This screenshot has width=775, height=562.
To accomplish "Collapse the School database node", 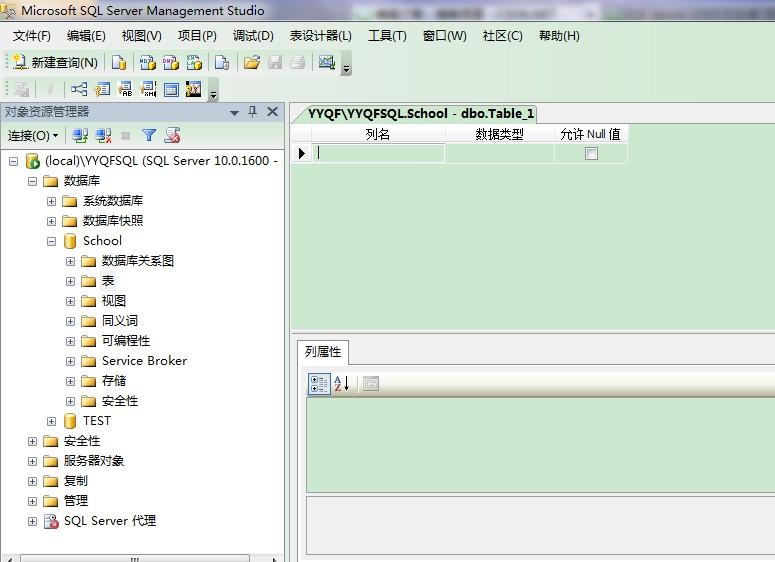I will [x=51, y=241].
